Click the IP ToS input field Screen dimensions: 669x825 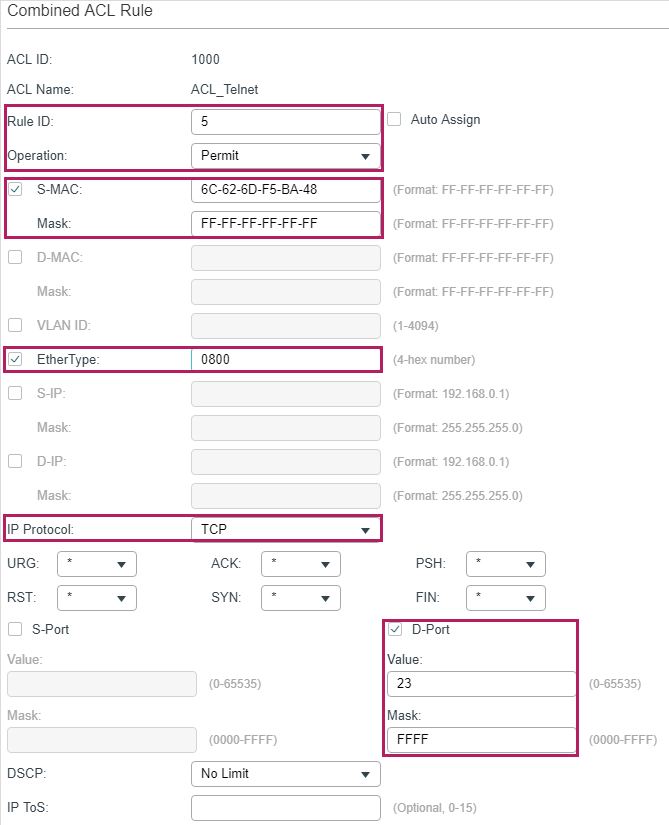285,808
